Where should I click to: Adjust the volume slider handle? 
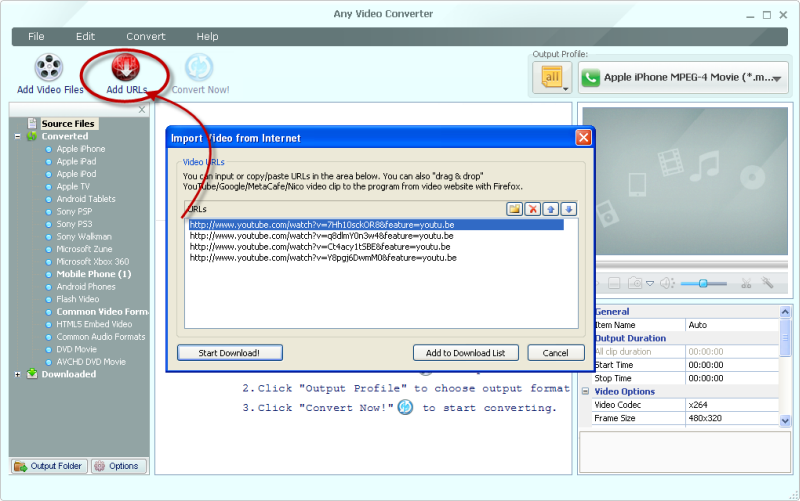[x=703, y=283]
